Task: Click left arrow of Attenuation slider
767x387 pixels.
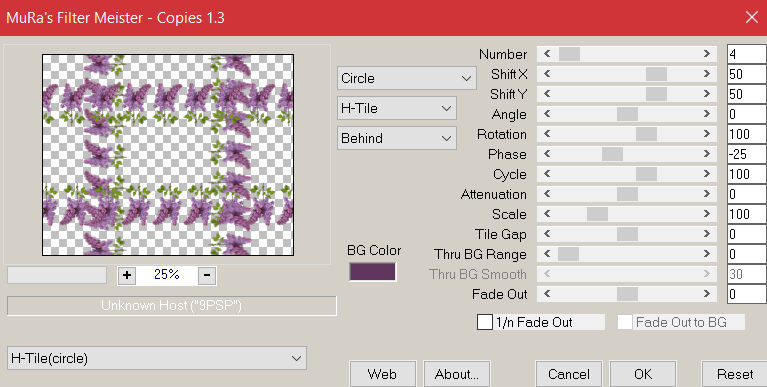Action: pyautogui.click(x=547, y=194)
